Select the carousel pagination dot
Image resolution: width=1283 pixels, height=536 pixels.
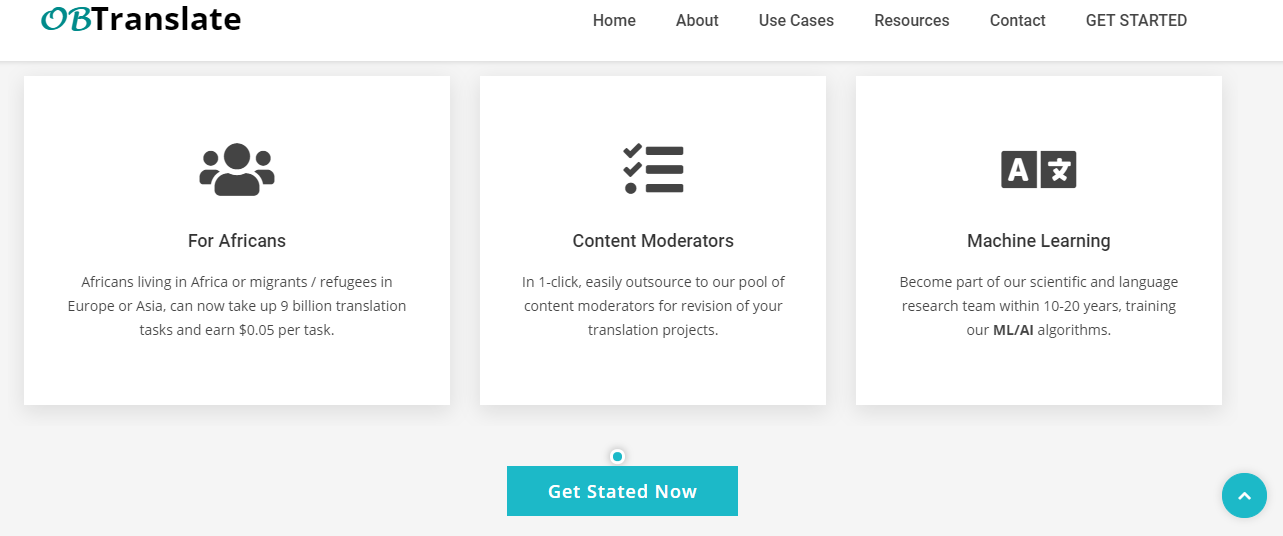tap(617, 457)
